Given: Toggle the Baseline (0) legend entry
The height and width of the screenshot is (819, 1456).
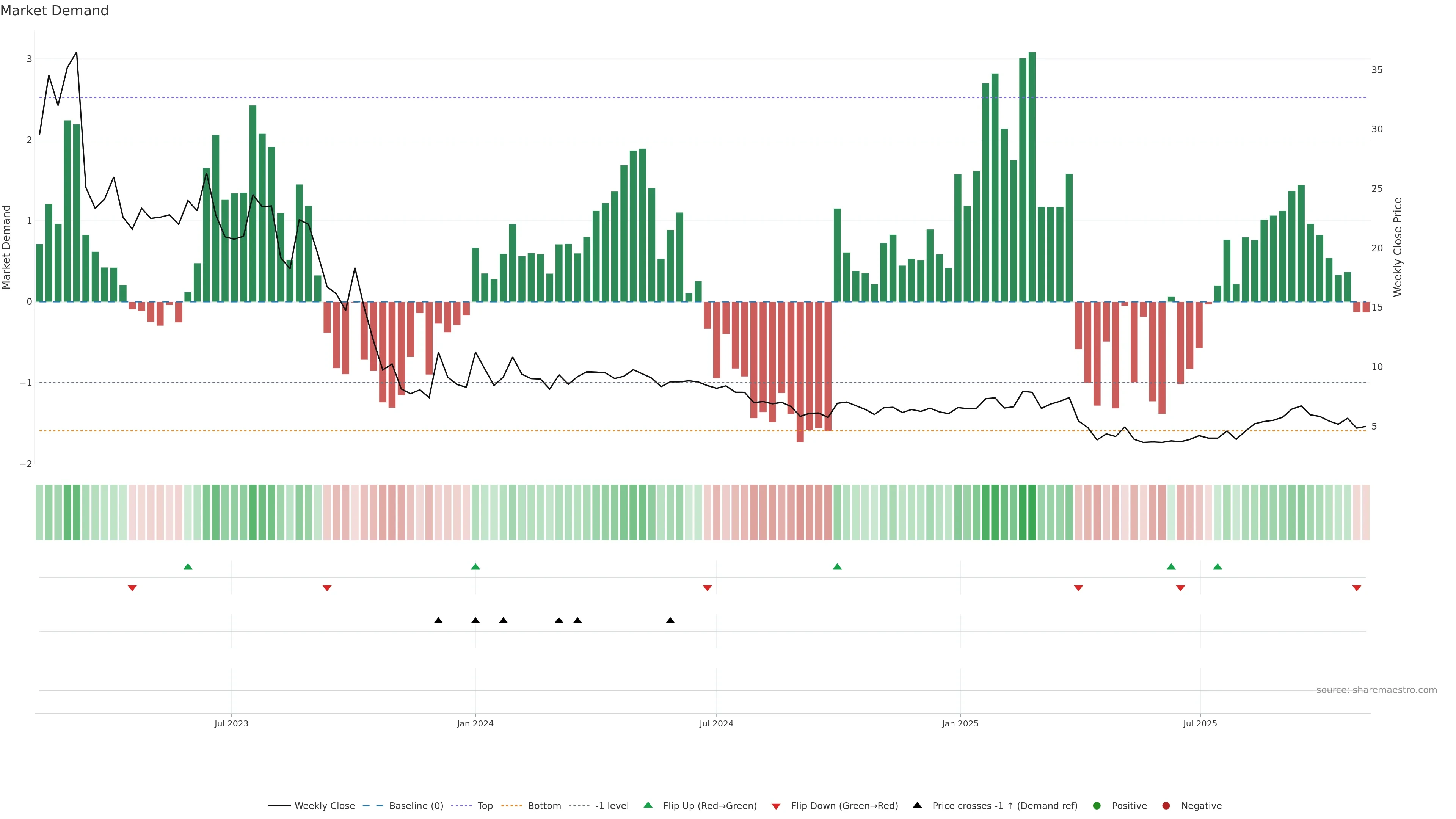Looking at the screenshot, I should pos(416,805).
